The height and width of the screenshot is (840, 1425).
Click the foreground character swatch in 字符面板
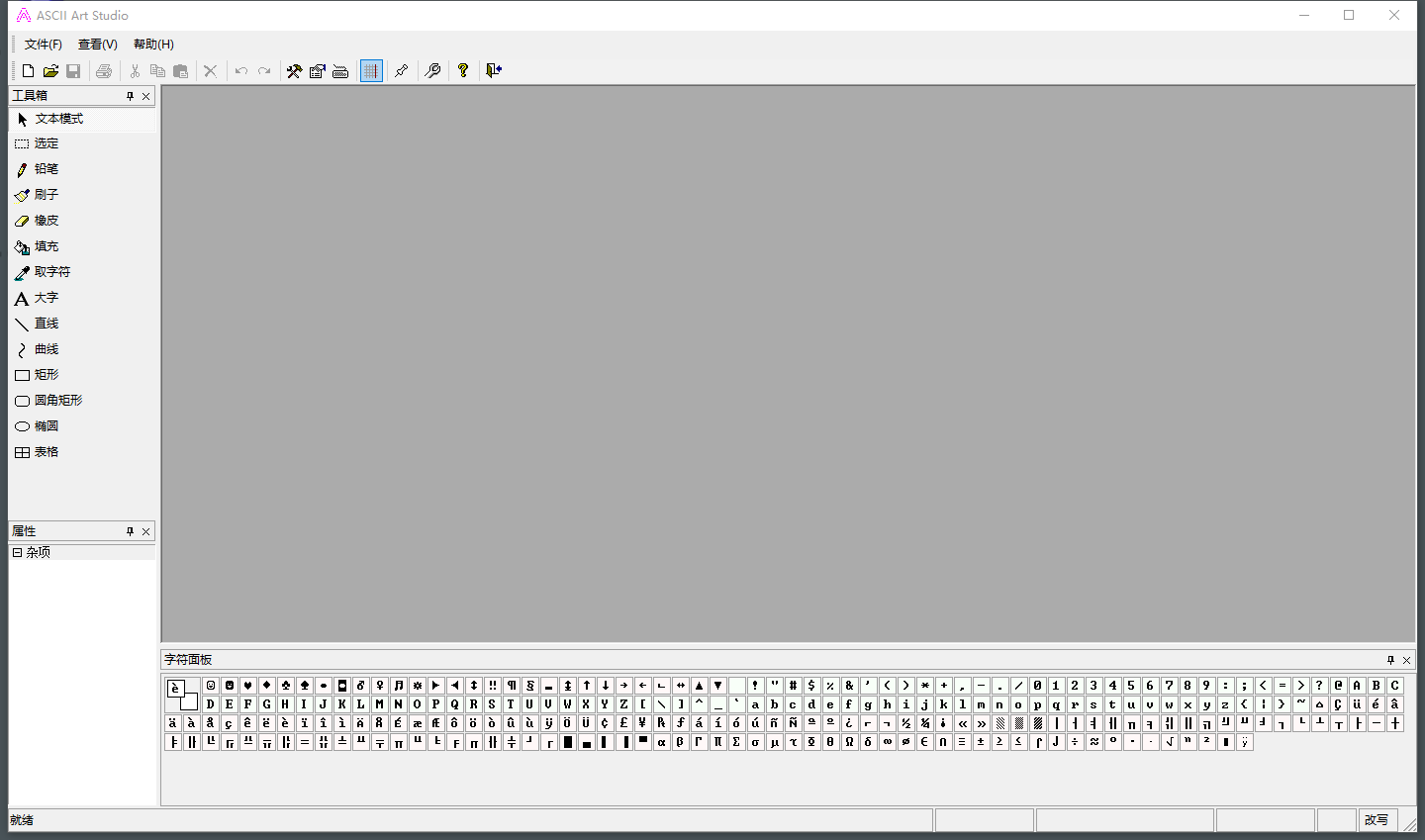coord(175,688)
